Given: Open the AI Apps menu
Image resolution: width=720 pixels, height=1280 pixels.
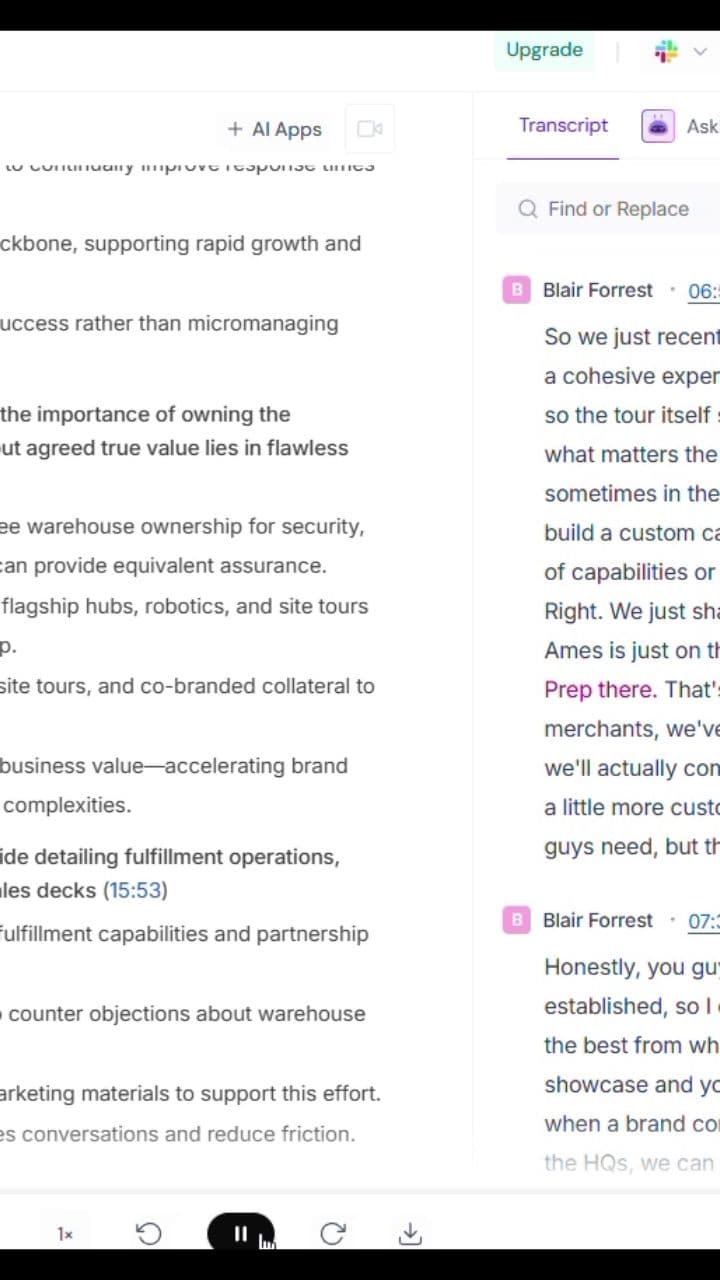Looking at the screenshot, I should click(x=275, y=129).
